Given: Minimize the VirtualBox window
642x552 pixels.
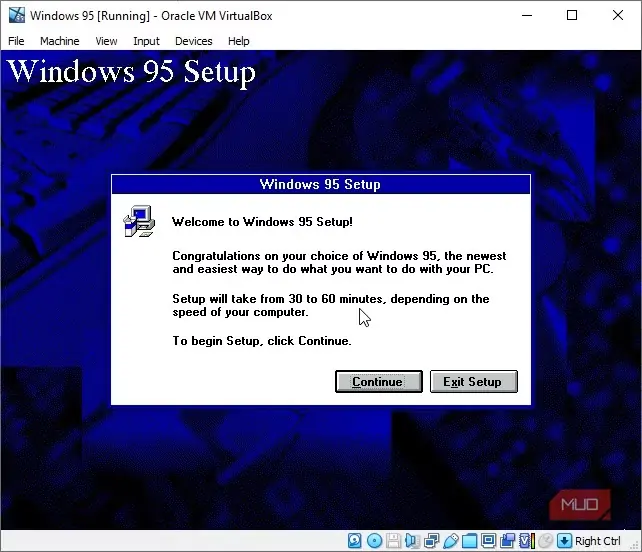Looking at the screenshot, I should pos(527,16).
